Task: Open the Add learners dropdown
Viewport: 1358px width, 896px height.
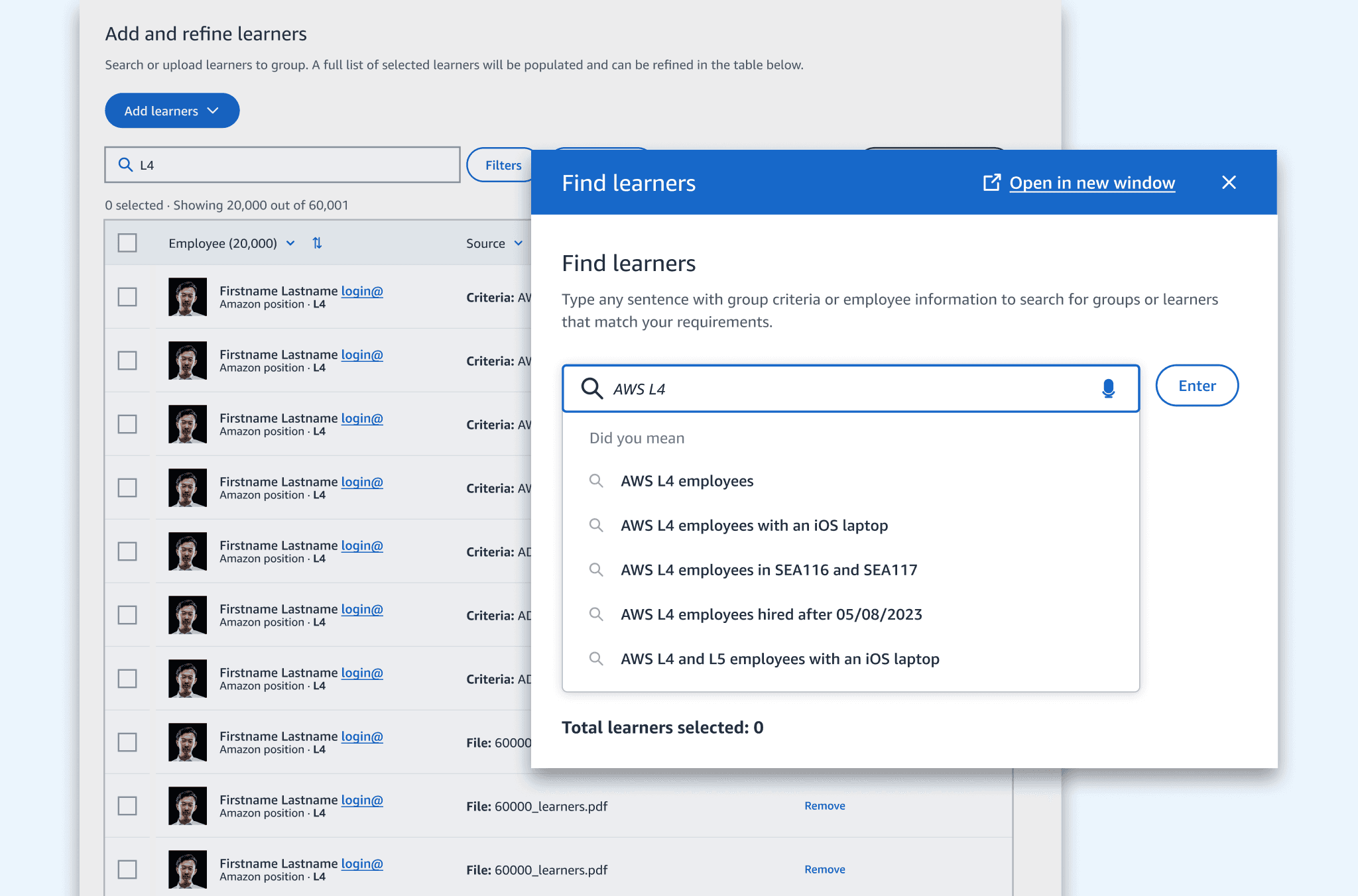Action: tap(172, 111)
